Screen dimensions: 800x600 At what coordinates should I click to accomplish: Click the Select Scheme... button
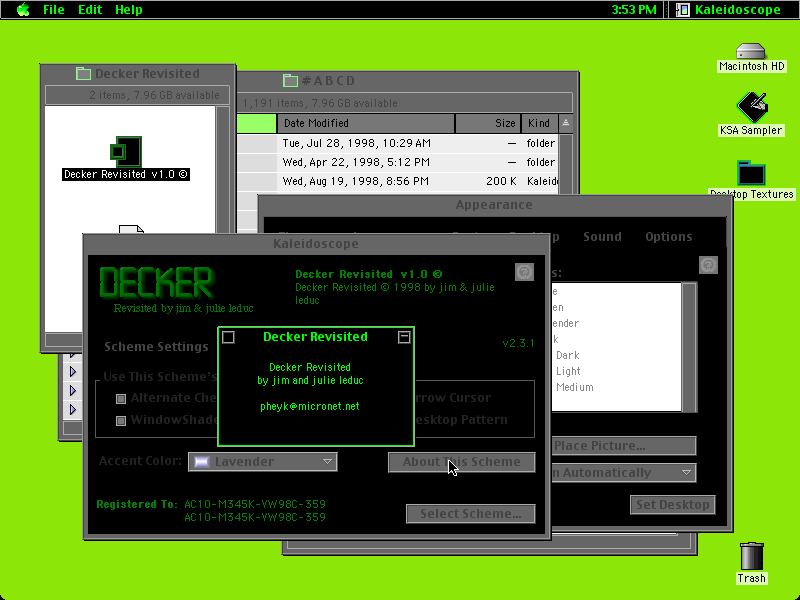coord(470,514)
